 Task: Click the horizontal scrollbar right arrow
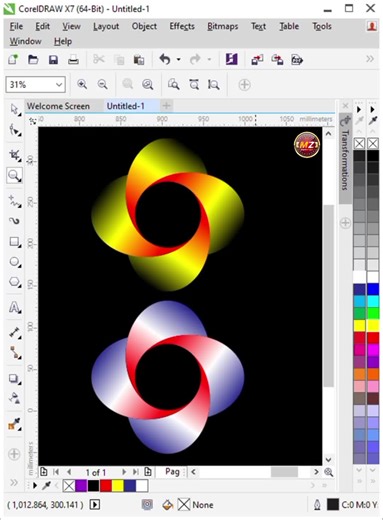[316, 472]
